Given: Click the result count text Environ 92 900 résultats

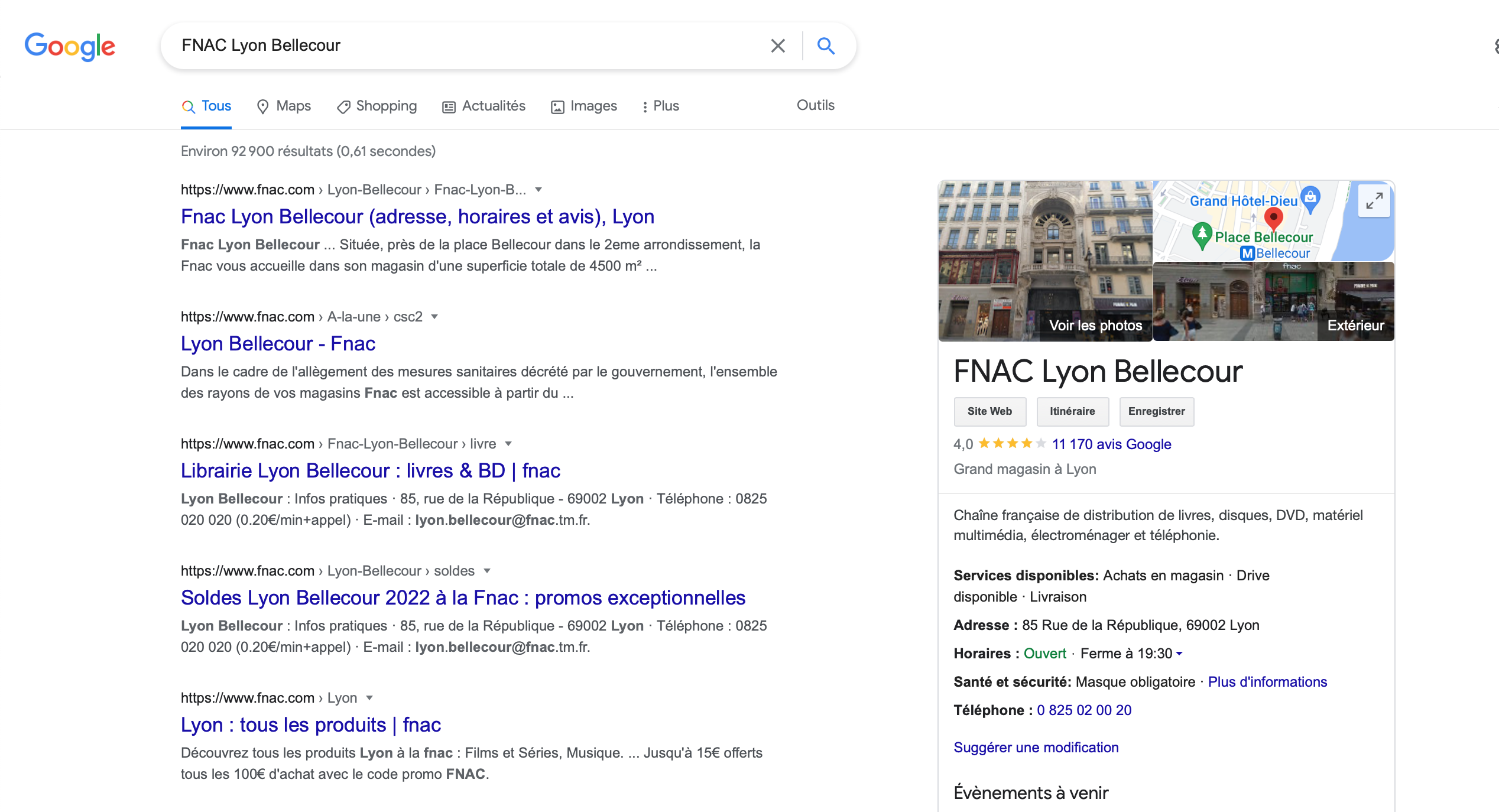Looking at the screenshot, I should click(308, 151).
